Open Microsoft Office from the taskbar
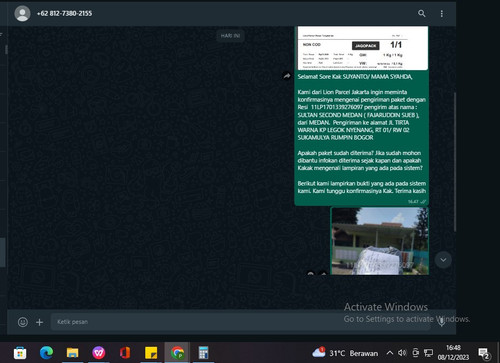This screenshot has width=500, height=363. pyautogui.click(x=125, y=353)
